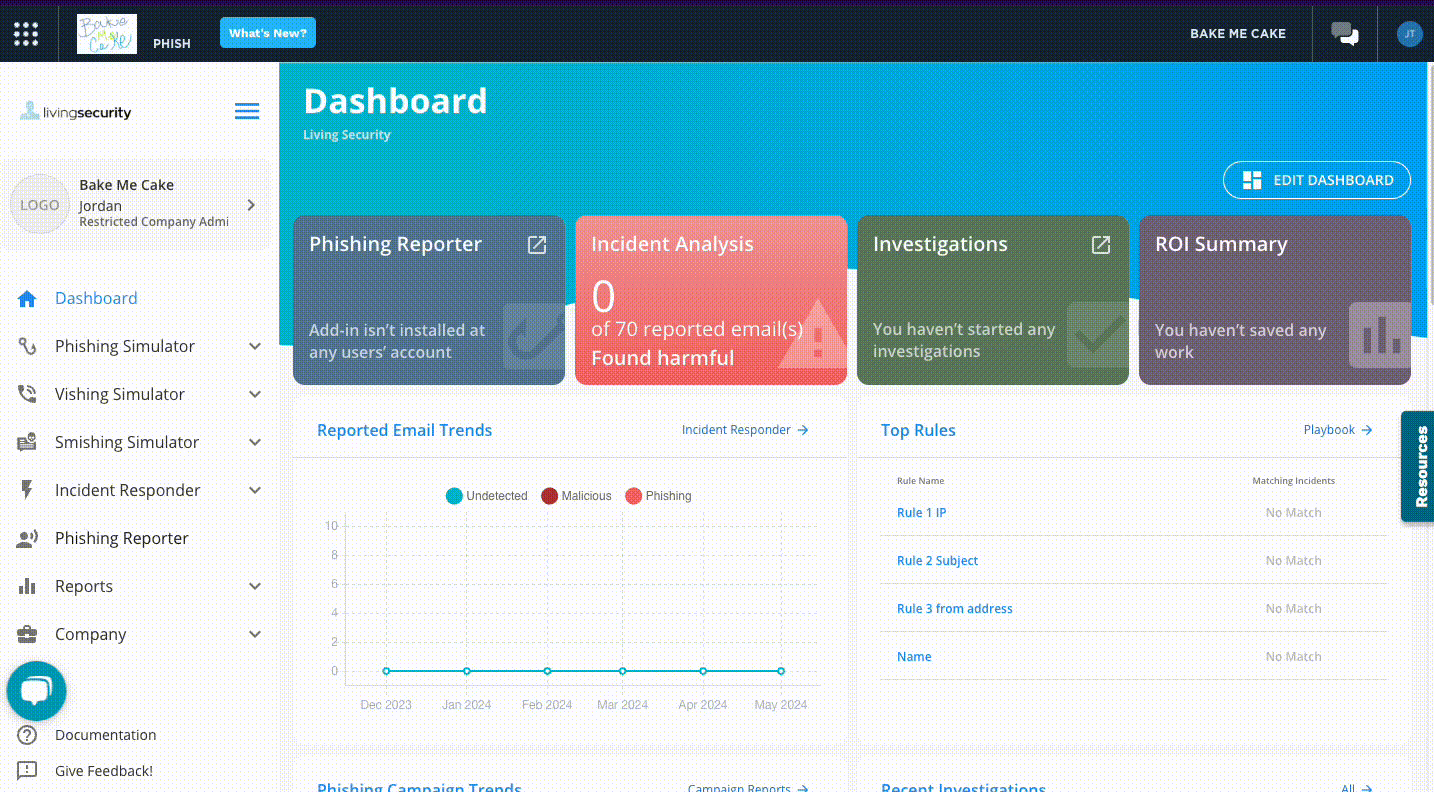This screenshot has width=1434, height=792.
Task: Open the Rule 2 Subject rule
Action: [937, 561]
